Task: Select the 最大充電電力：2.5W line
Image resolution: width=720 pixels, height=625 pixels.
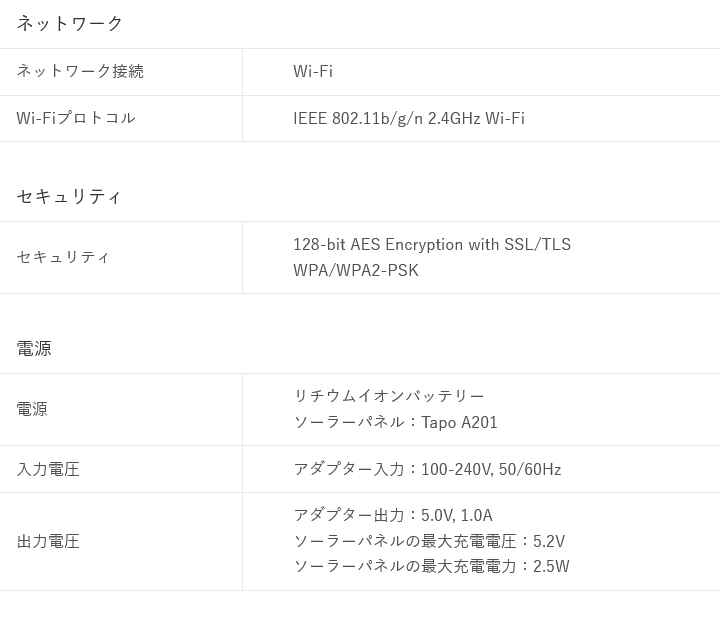Action: [x=431, y=566]
